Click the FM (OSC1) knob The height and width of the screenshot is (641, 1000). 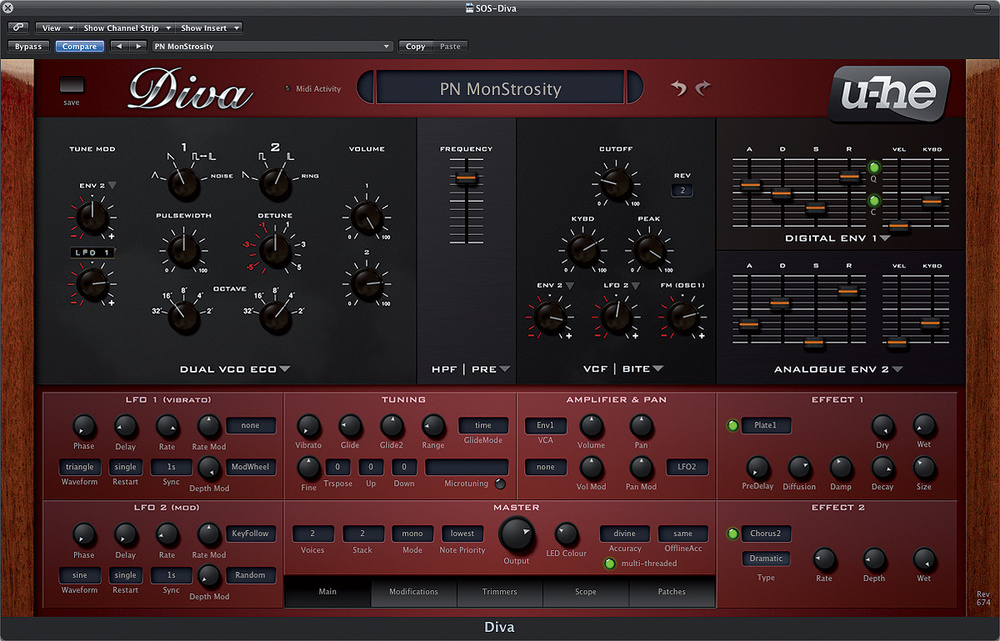pos(682,317)
